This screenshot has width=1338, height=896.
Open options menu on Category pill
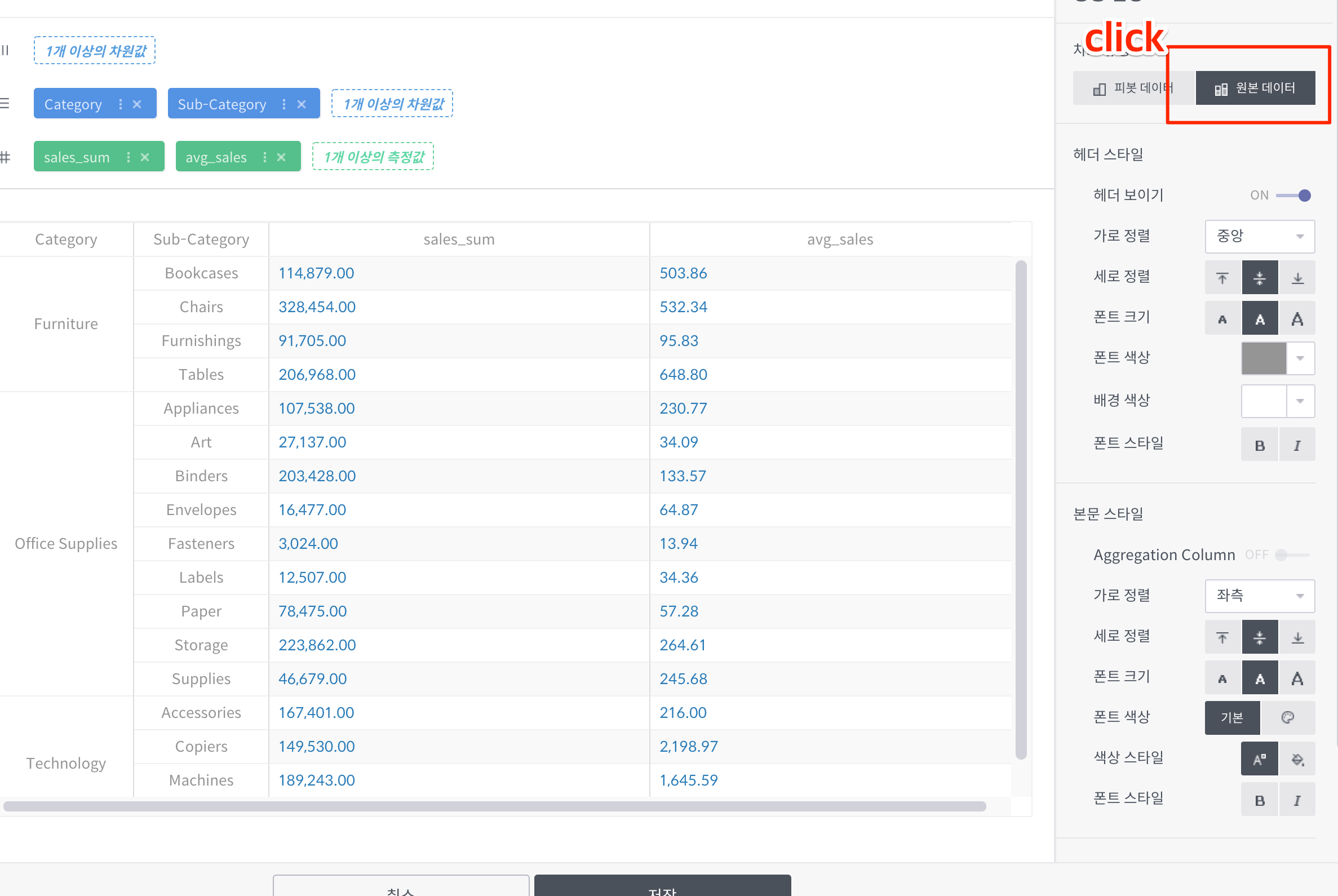pos(120,104)
